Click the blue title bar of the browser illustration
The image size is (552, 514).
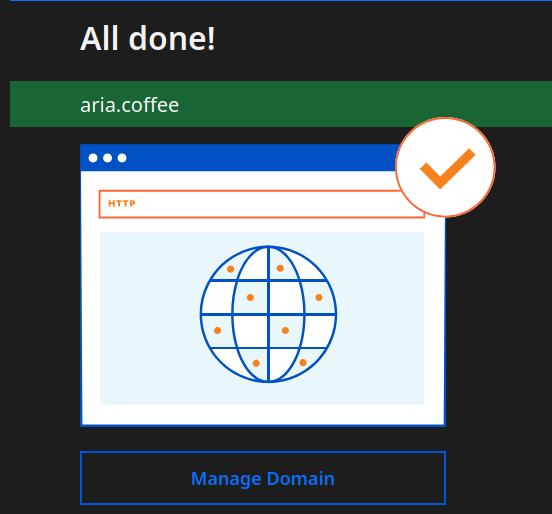coord(239,158)
